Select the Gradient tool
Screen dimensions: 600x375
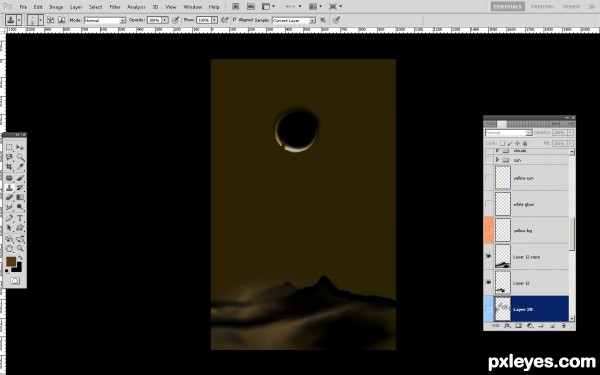pyautogui.click(x=20, y=197)
